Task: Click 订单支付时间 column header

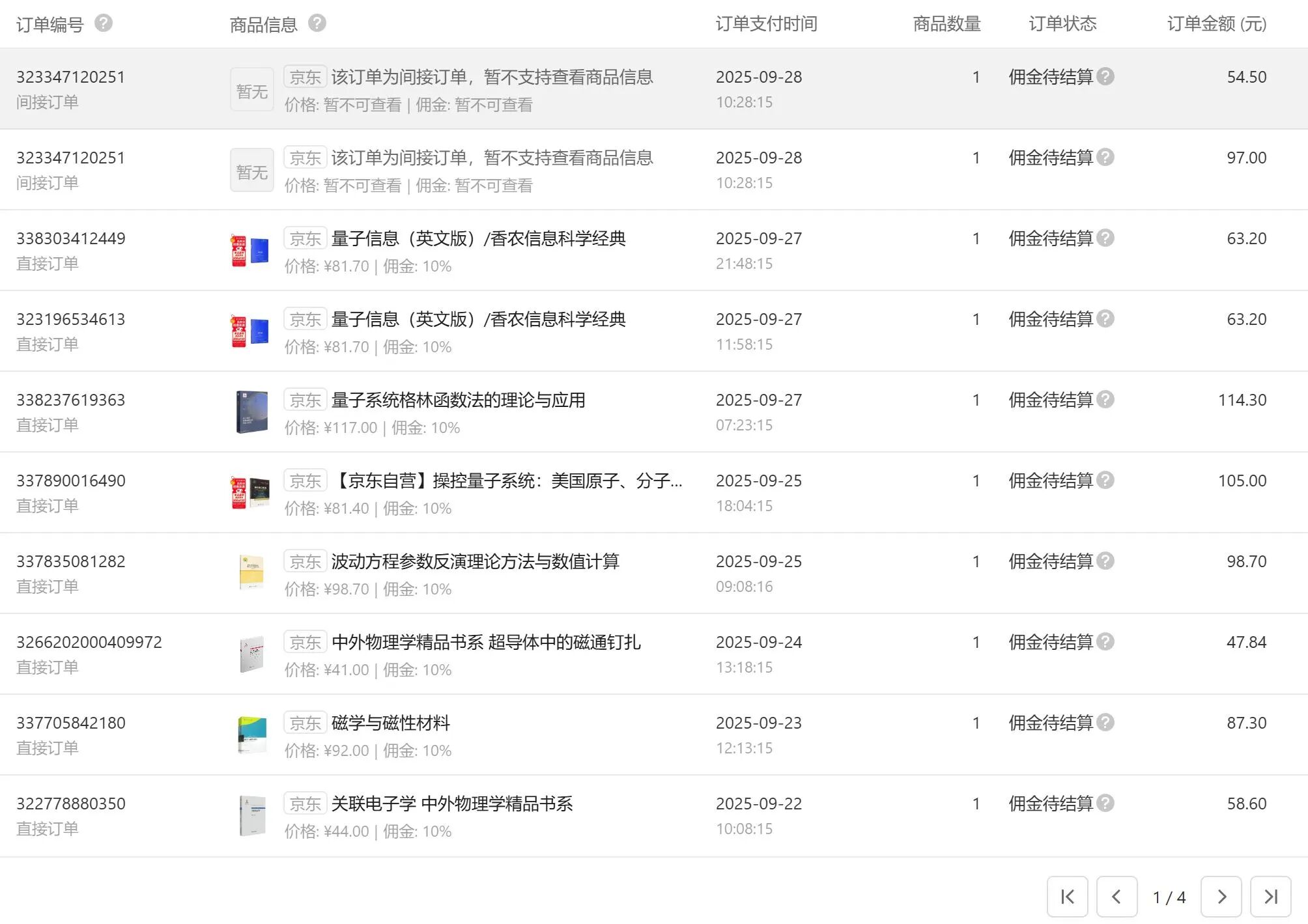Action: click(766, 24)
